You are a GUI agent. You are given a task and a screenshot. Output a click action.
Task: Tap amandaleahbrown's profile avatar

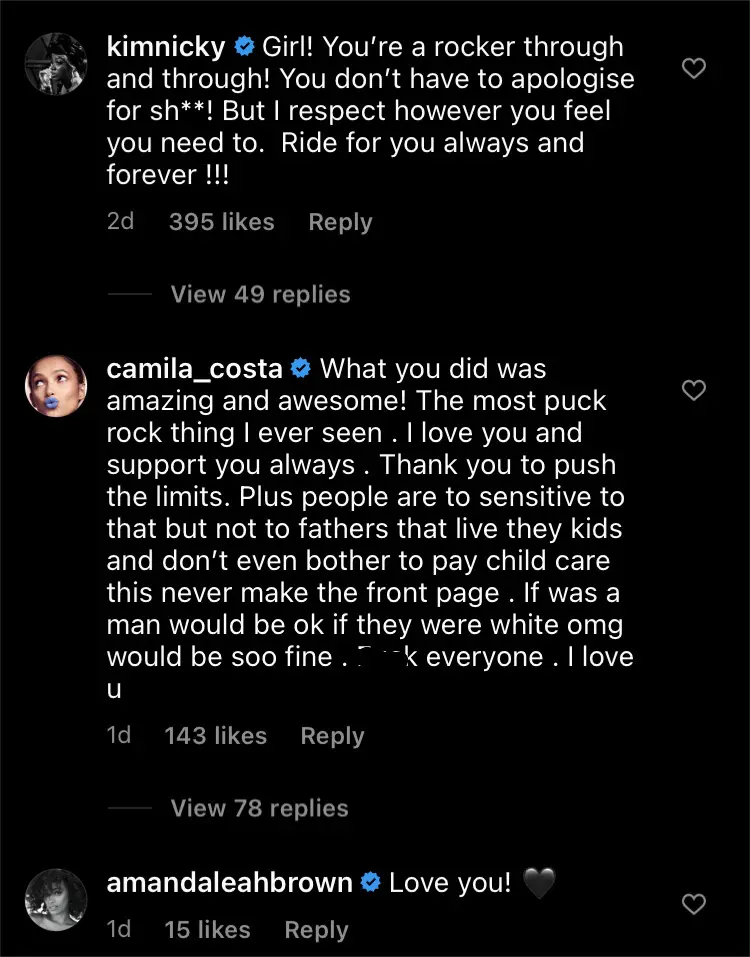55,899
